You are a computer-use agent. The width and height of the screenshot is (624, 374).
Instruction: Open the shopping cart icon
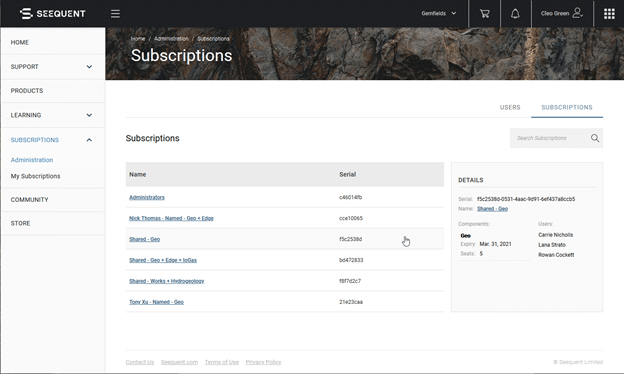click(484, 14)
